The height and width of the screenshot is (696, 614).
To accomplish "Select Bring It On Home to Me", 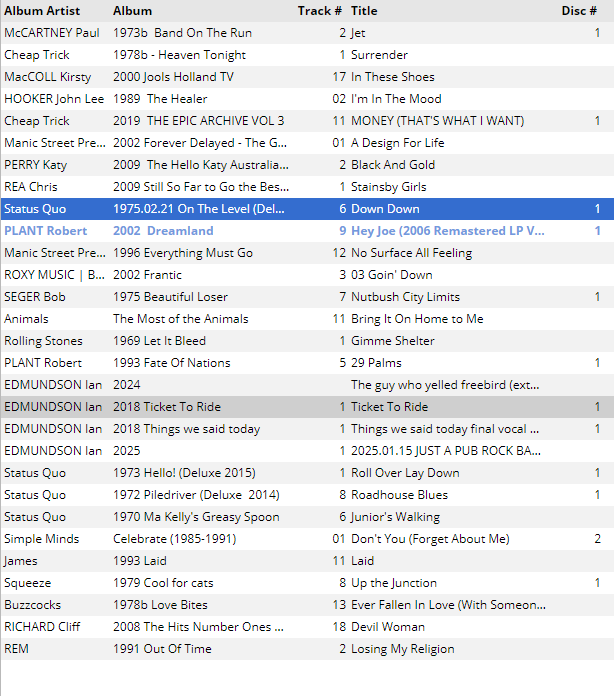I will pos(417,319).
